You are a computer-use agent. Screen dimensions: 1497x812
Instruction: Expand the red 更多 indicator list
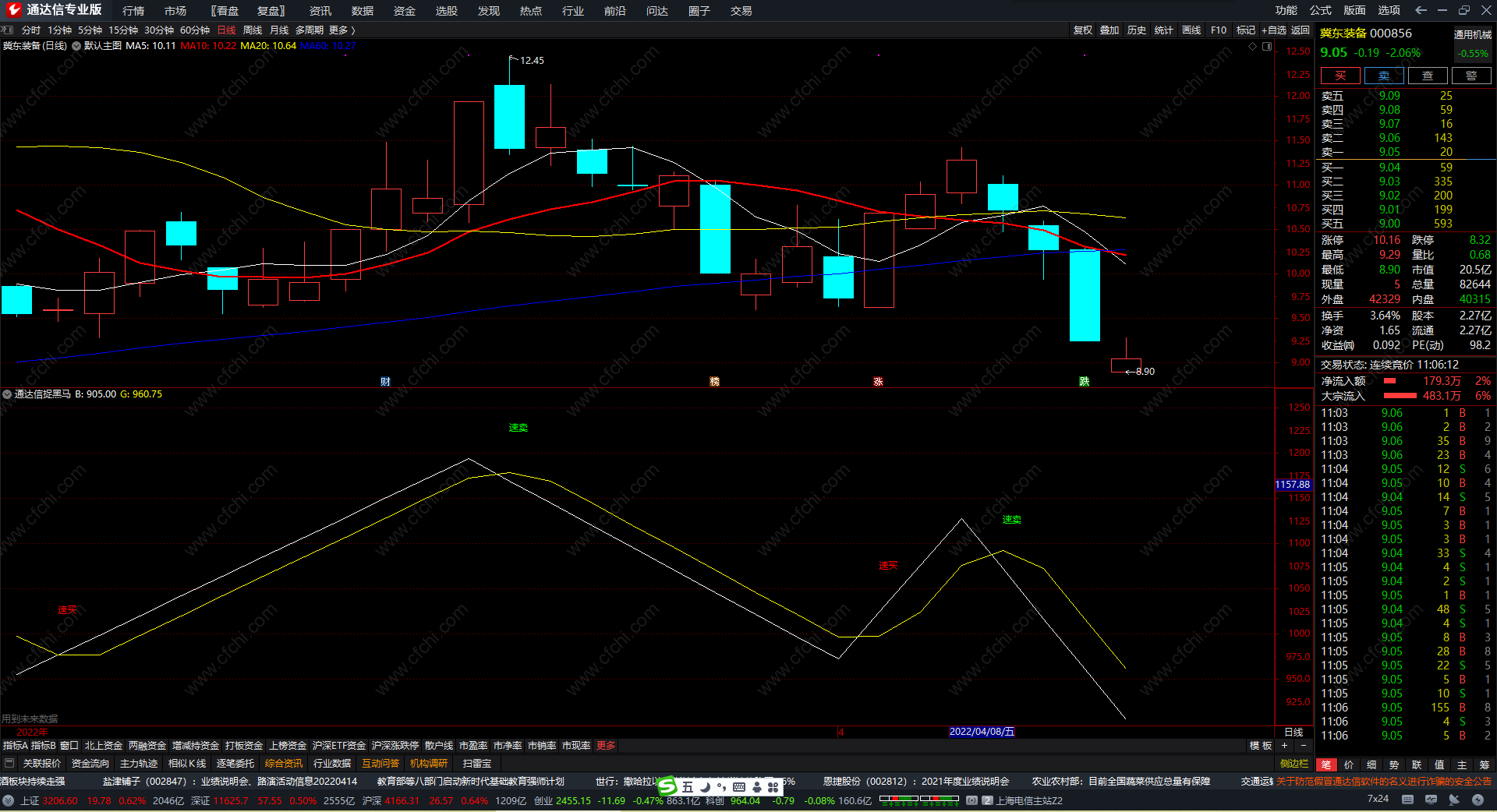[606, 746]
